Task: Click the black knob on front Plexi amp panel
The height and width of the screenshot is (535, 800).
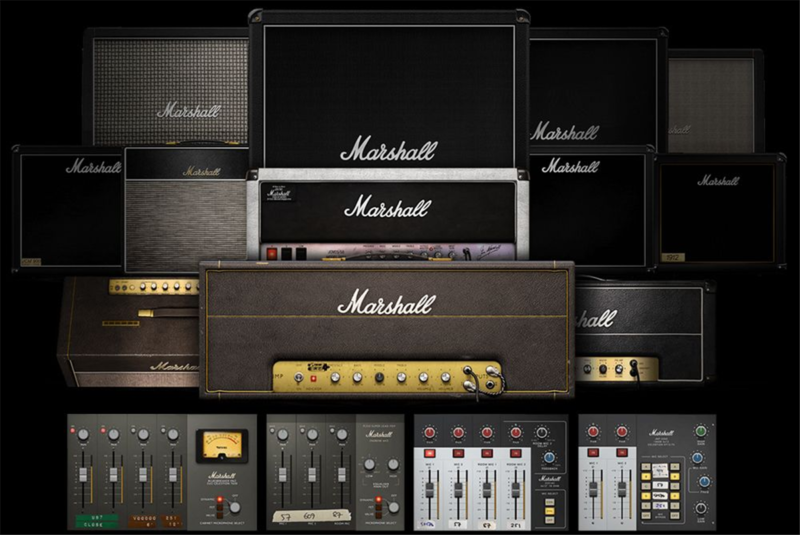Action: click(381, 378)
